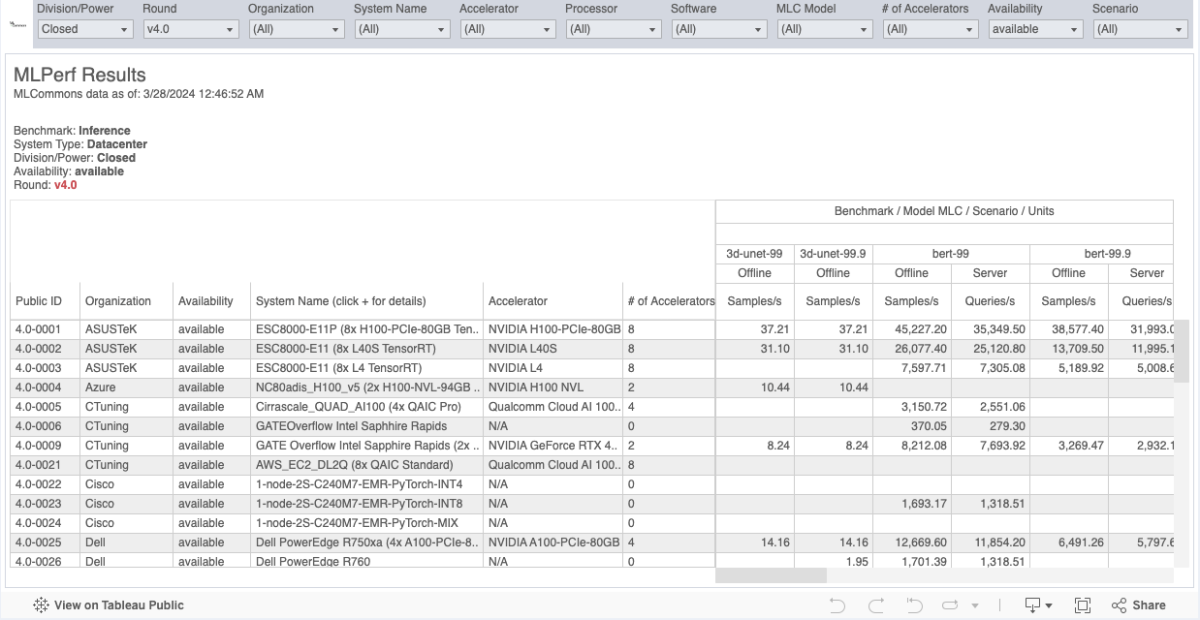Expand the Processor filter dropdown
This screenshot has width=1200, height=620.
coord(613,29)
